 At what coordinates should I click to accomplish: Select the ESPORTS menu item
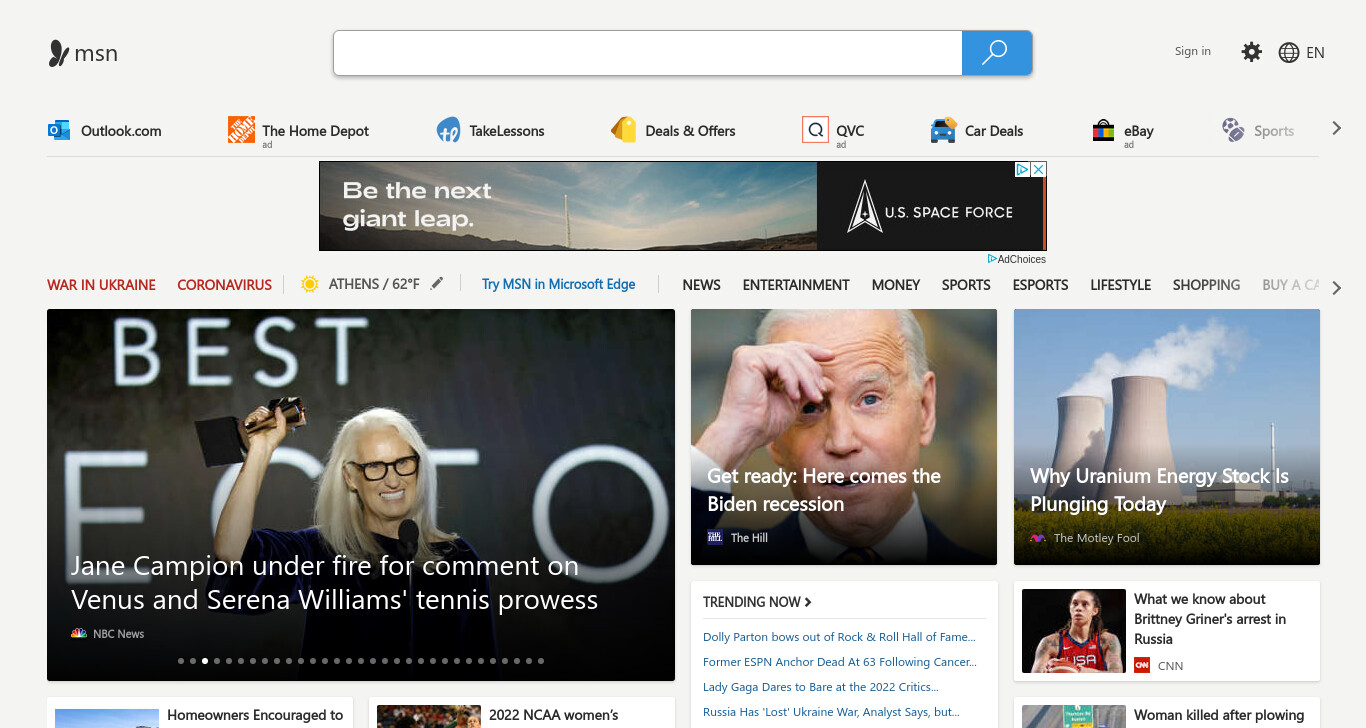pos(1040,285)
